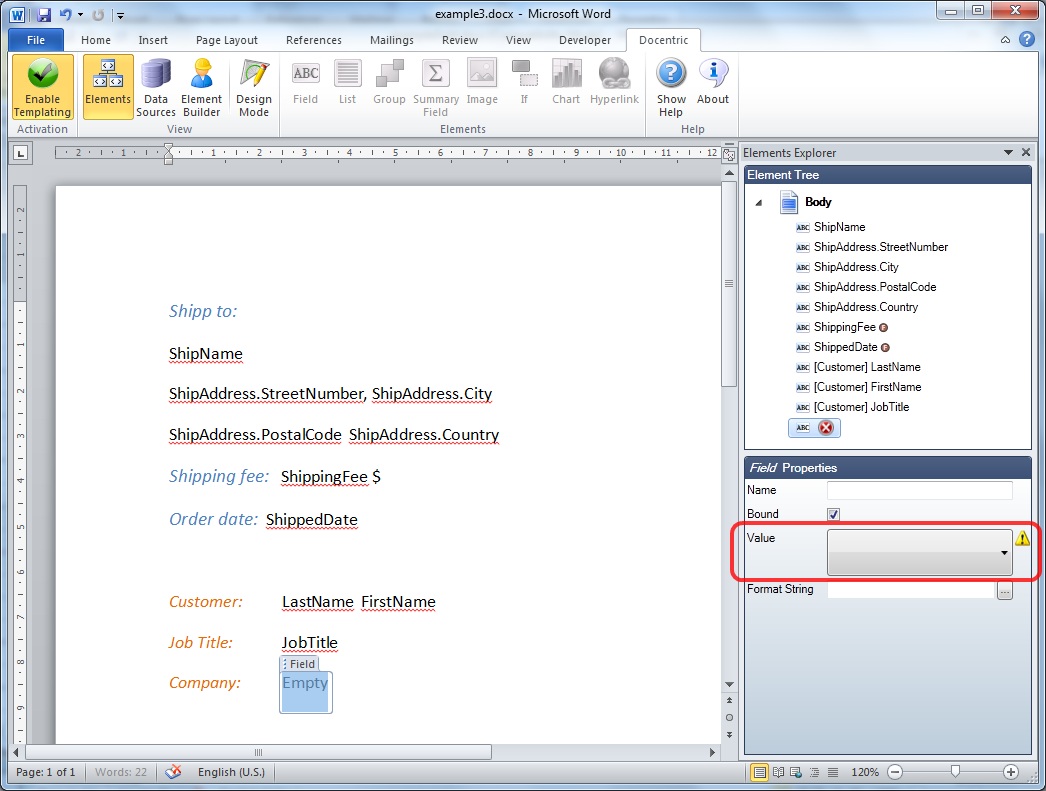Click the Value warning icon
This screenshot has width=1046, height=791.
coord(1022,538)
